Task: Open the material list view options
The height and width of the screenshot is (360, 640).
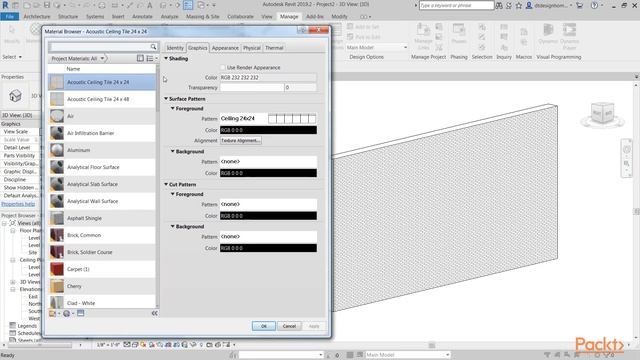Action: coord(151,58)
